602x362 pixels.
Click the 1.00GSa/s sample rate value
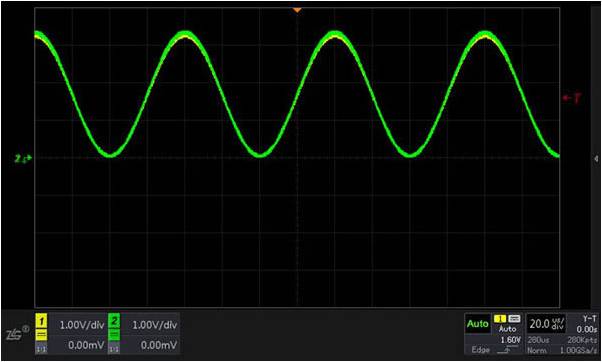pos(578,350)
